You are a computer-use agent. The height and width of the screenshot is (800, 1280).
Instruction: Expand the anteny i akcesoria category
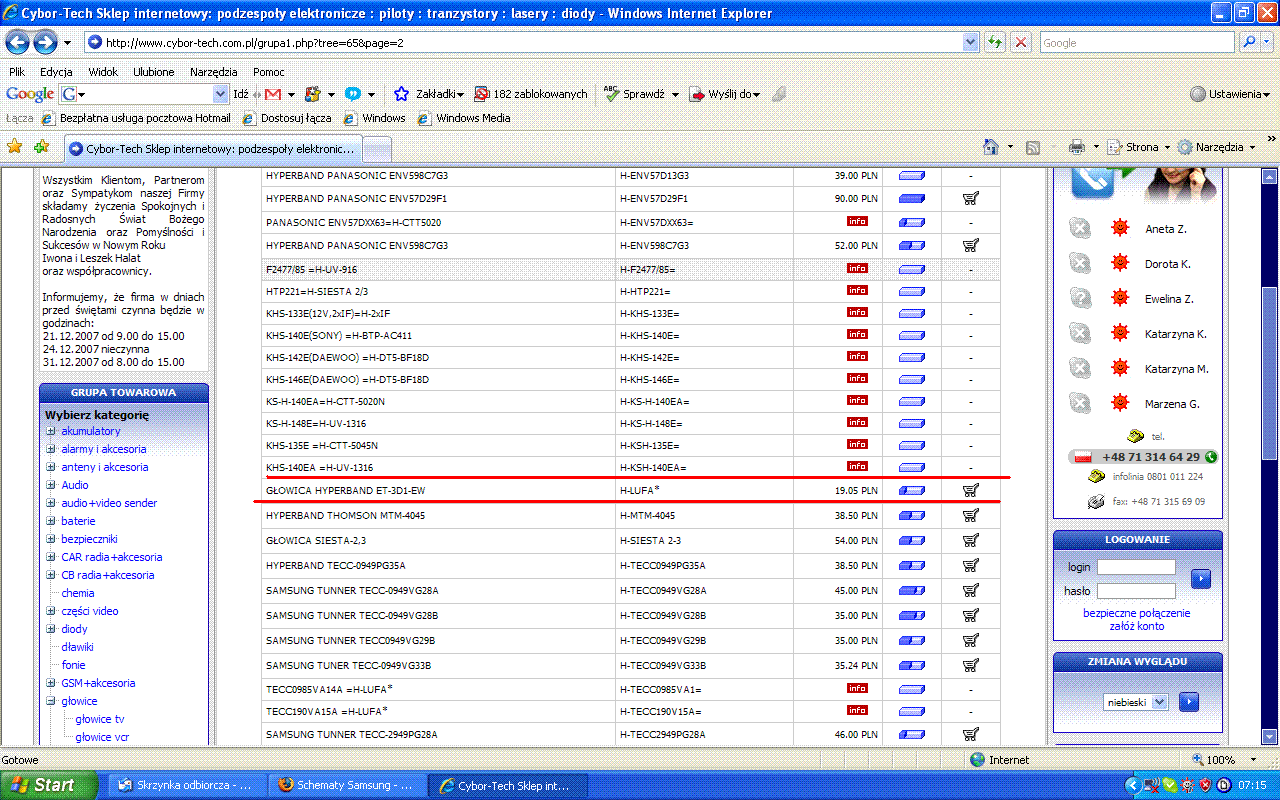(50, 467)
